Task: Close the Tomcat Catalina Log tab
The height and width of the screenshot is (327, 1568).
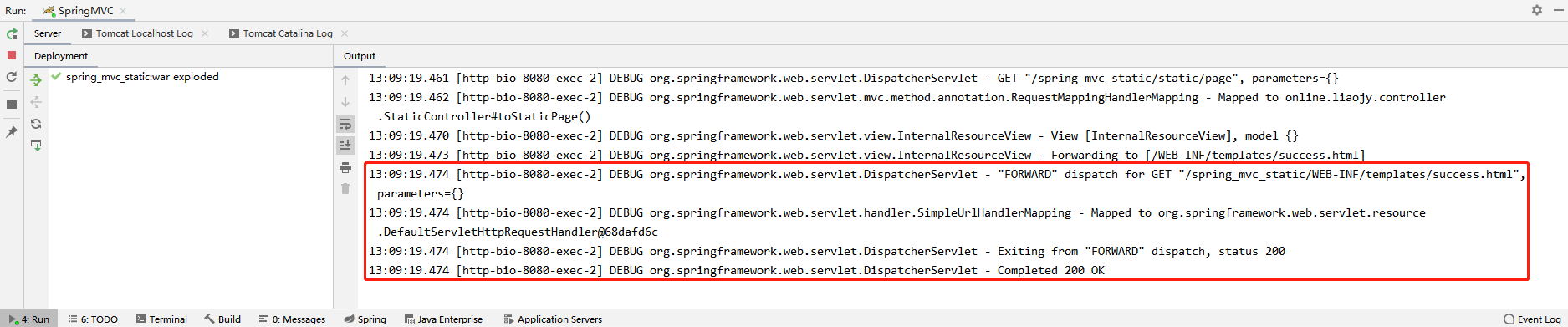Action: point(345,33)
